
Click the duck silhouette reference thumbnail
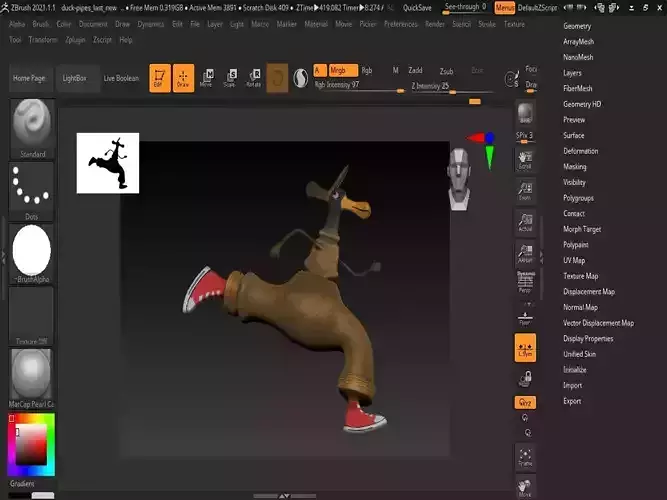coord(108,163)
